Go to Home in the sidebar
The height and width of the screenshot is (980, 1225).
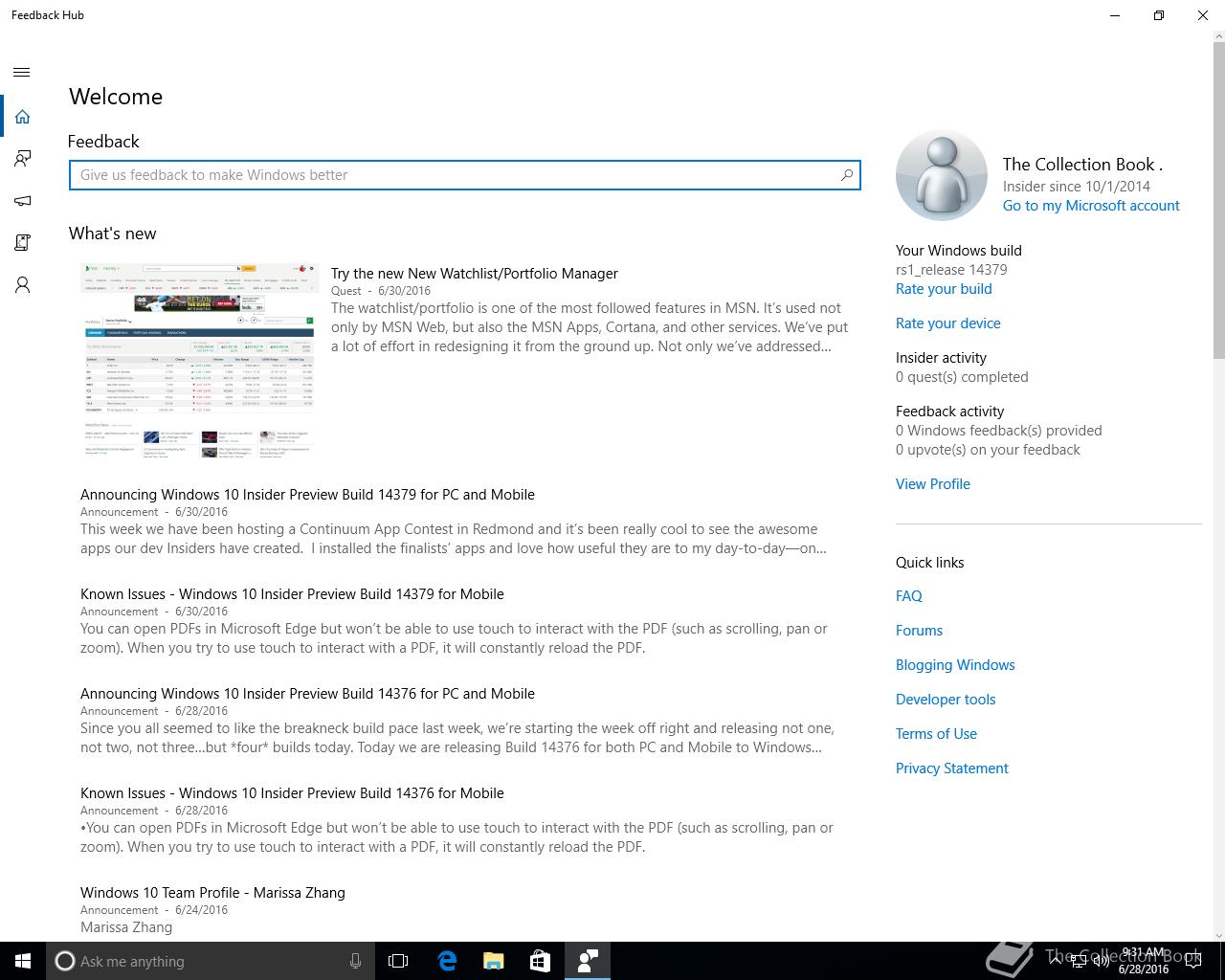pos(22,117)
